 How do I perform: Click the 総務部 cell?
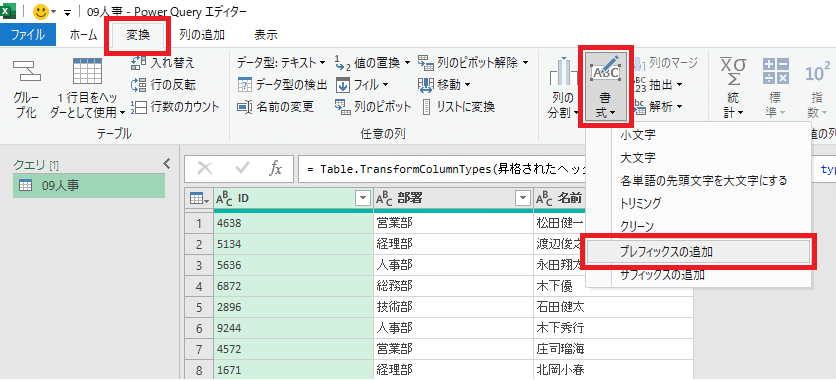pos(453,287)
